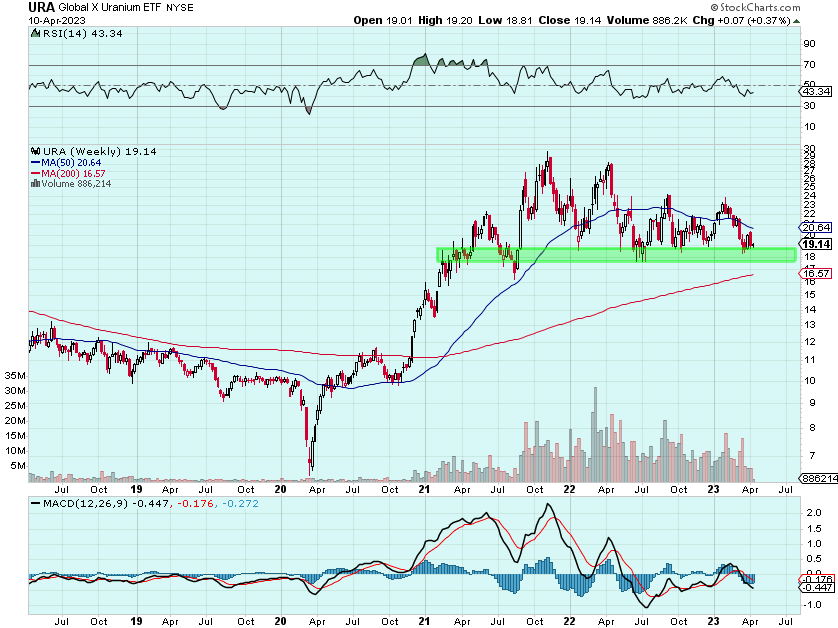Click the volume bars icon in price legend
Image resolution: width=838 pixels, height=628 pixels.
tap(36, 183)
